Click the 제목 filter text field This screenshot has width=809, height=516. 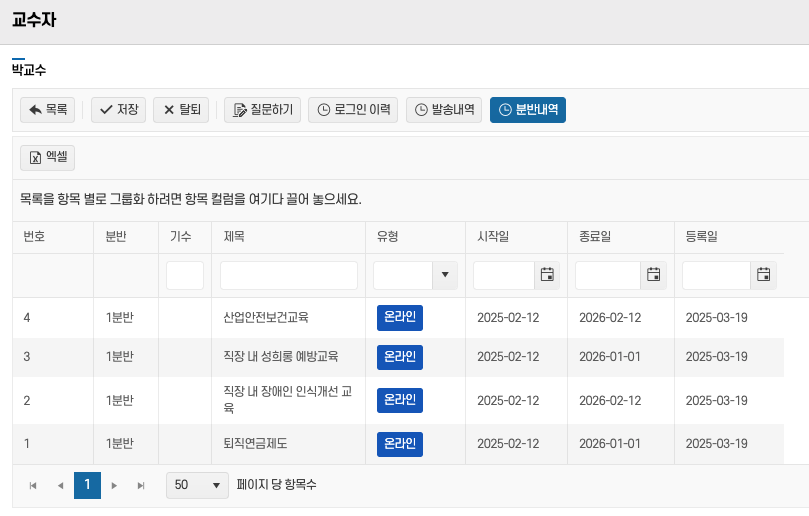288,275
